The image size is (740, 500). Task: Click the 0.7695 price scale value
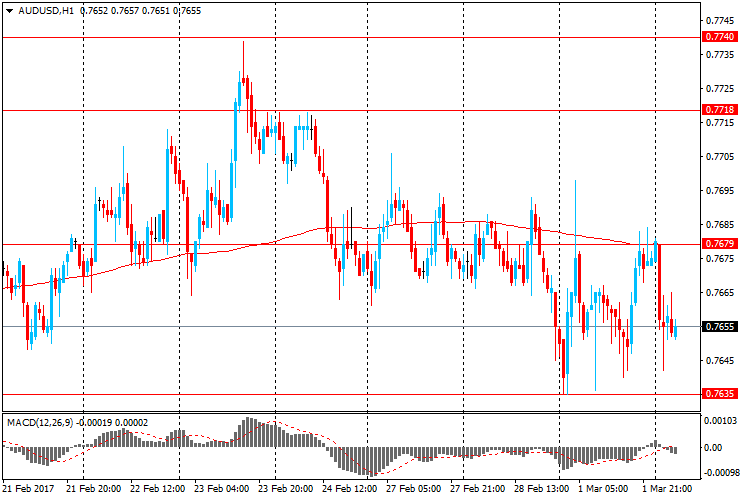tap(720, 191)
